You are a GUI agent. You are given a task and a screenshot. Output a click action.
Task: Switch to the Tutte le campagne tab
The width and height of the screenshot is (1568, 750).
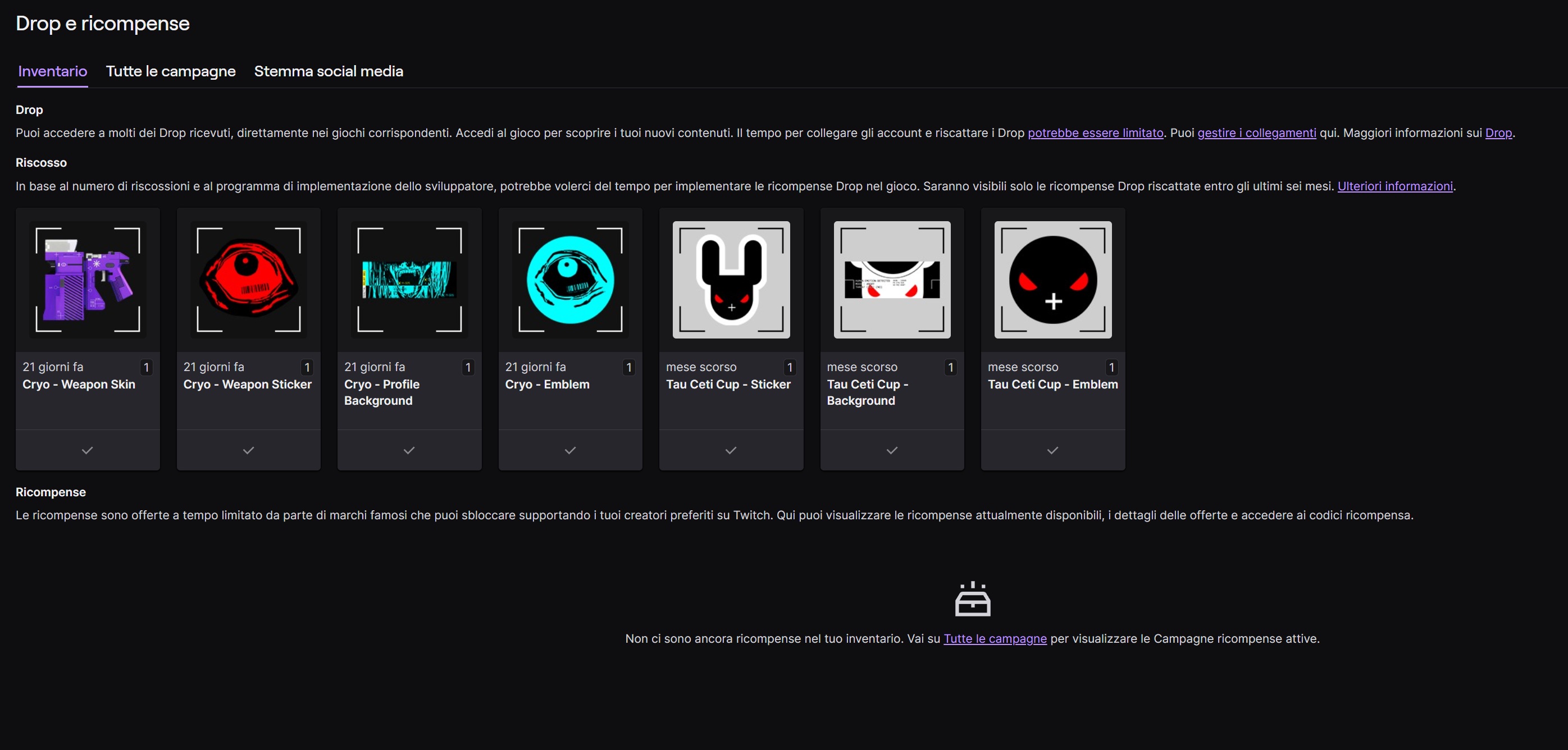tap(170, 71)
